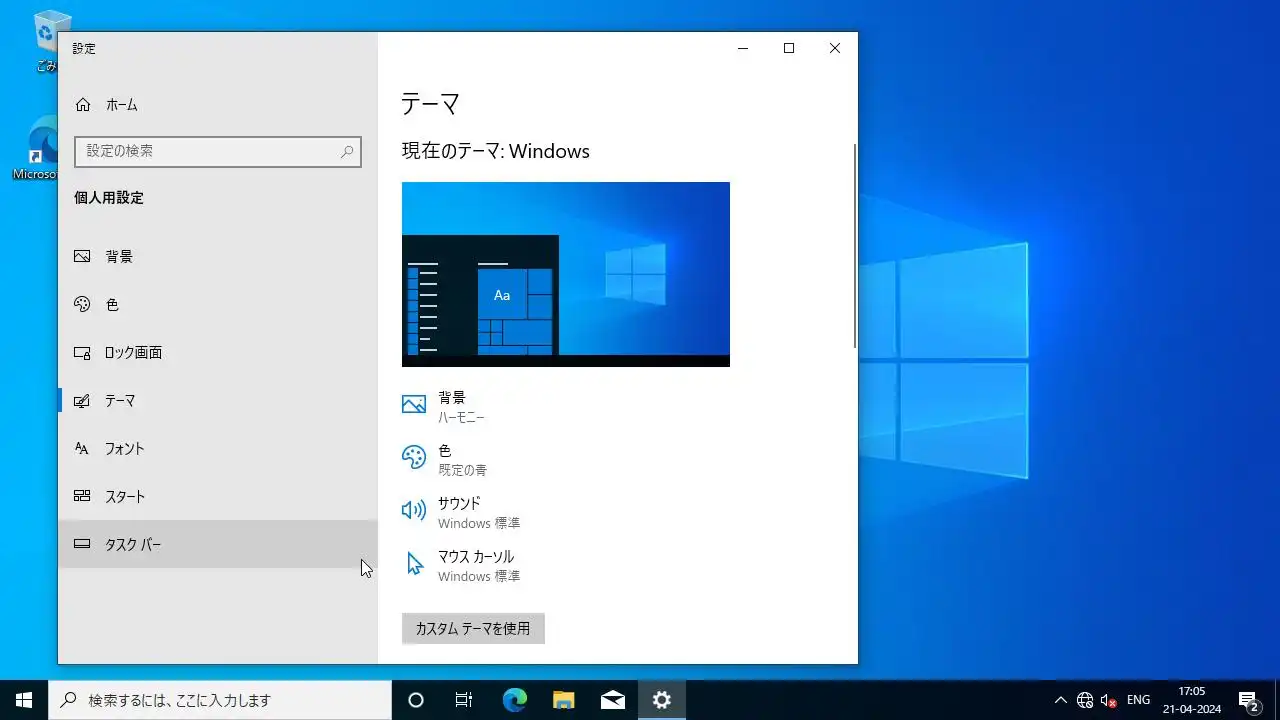Viewport: 1280px width, 720px height.
Task: Click the Settings gear on the taskbar
Action: [x=661, y=700]
